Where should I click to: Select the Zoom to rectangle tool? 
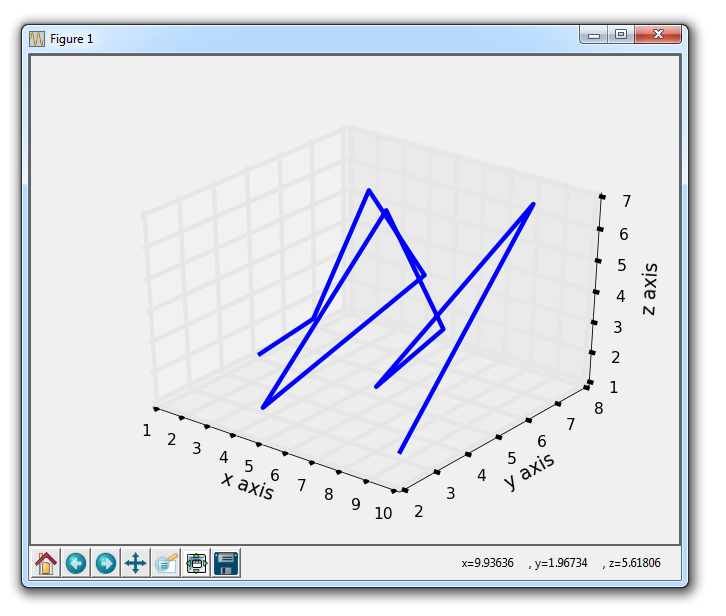166,563
